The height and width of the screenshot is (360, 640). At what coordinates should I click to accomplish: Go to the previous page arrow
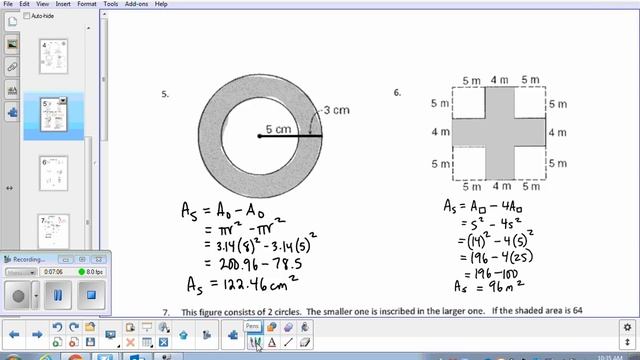point(14,335)
